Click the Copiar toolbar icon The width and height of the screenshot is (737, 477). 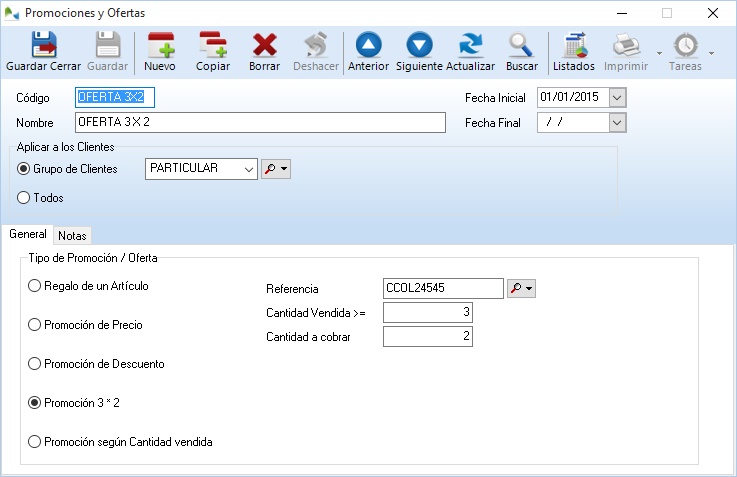click(213, 46)
